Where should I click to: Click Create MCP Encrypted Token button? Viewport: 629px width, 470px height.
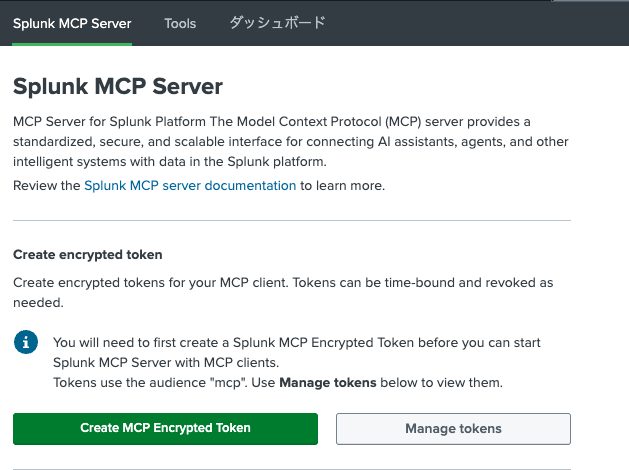pyautogui.click(x=165, y=429)
